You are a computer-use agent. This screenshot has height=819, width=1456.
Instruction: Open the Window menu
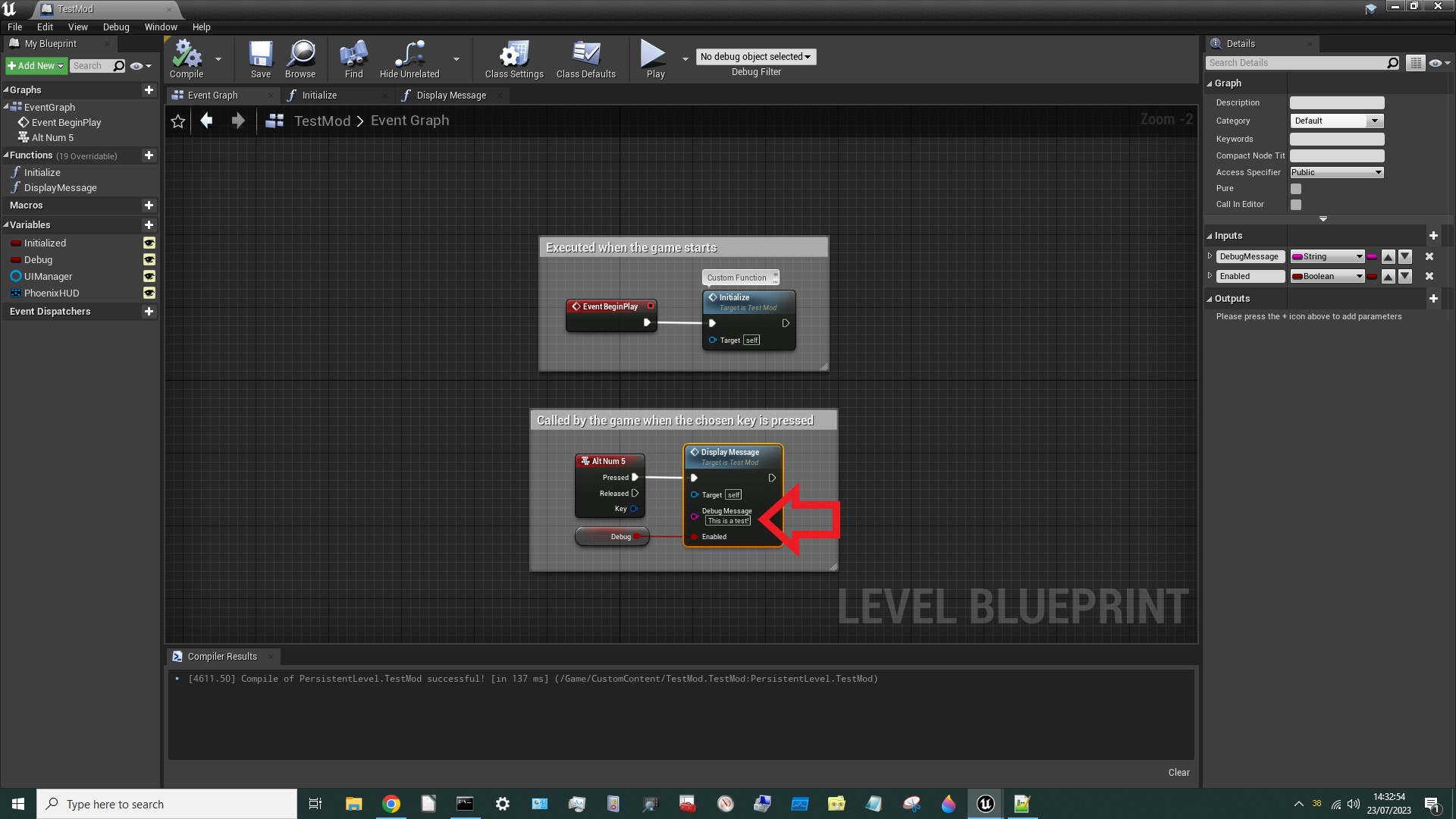[161, 27]
